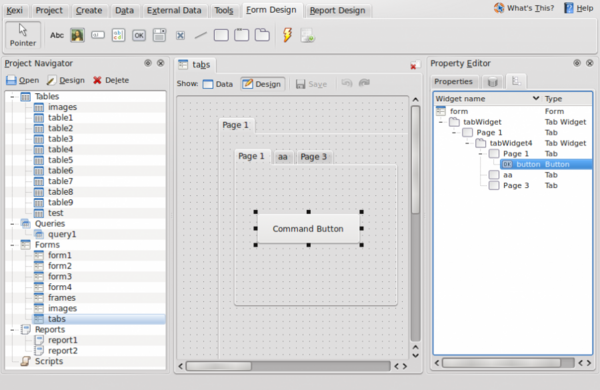This screenshot has height=390, width=600.
Task: Click the Command Button on the form
Action: pyautogui.click(x=308, y=228)
